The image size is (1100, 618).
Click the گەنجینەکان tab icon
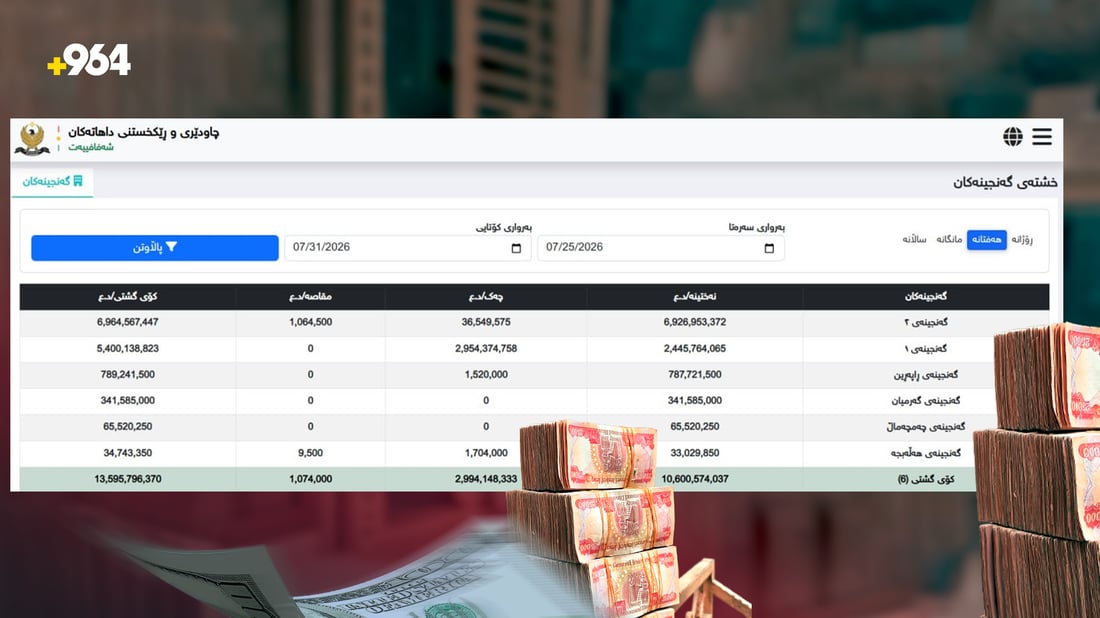pyautogui.click(x=78, y=181)
